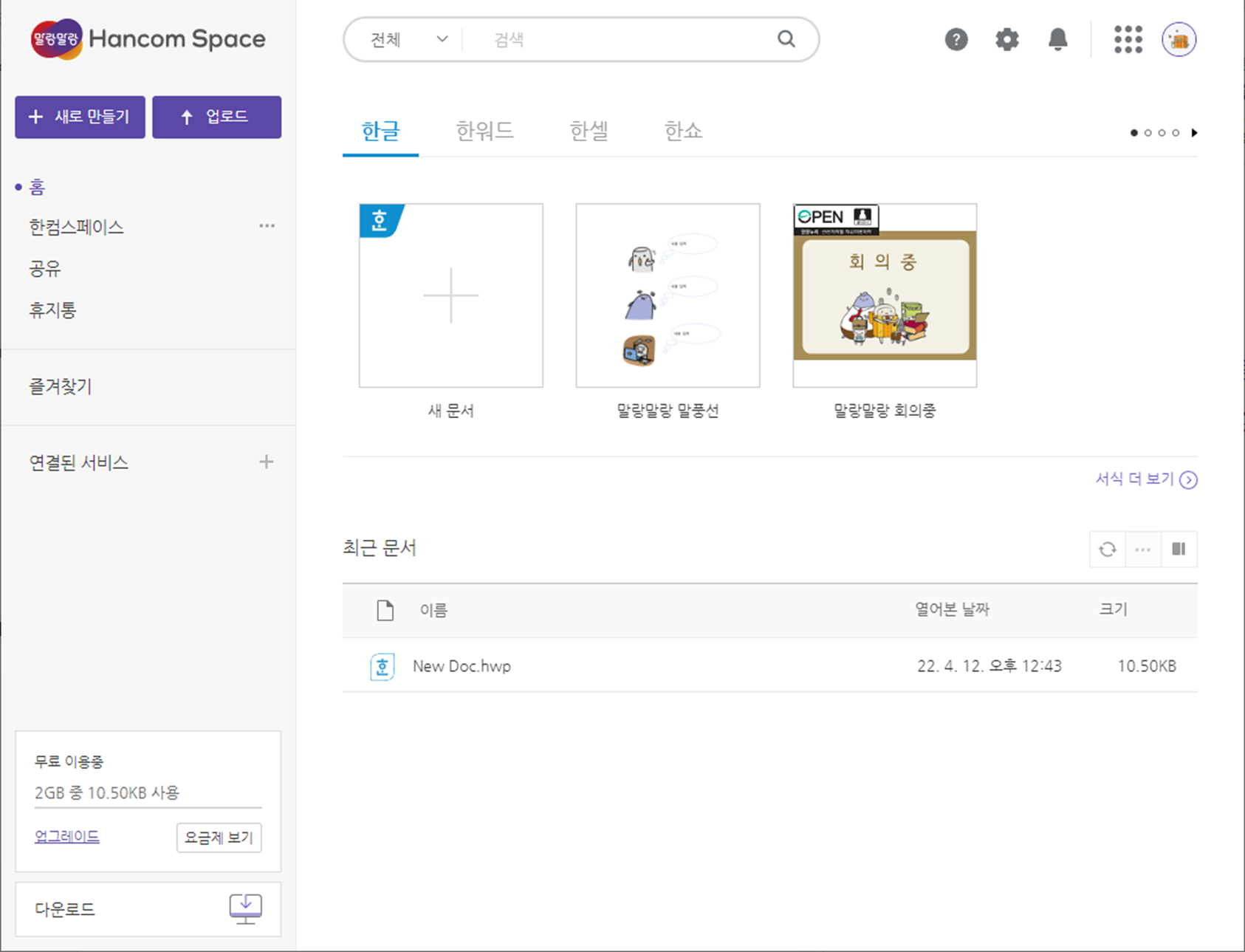Click the 다운로드 button
The width and height of the screenshot is (1245, 952).
coord(148,909)
